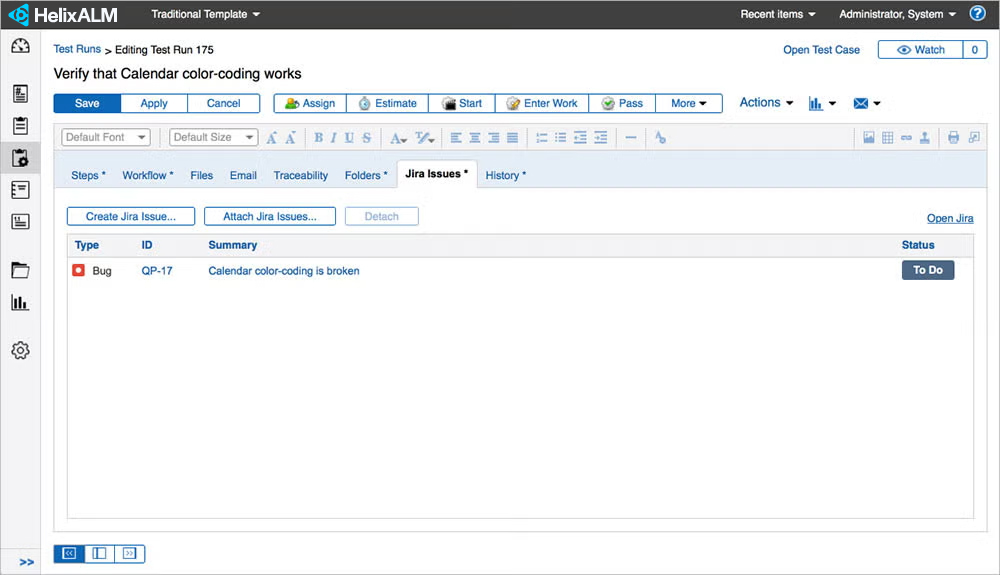
Task: Open the Actions dropdown
Action: [766, 103]
